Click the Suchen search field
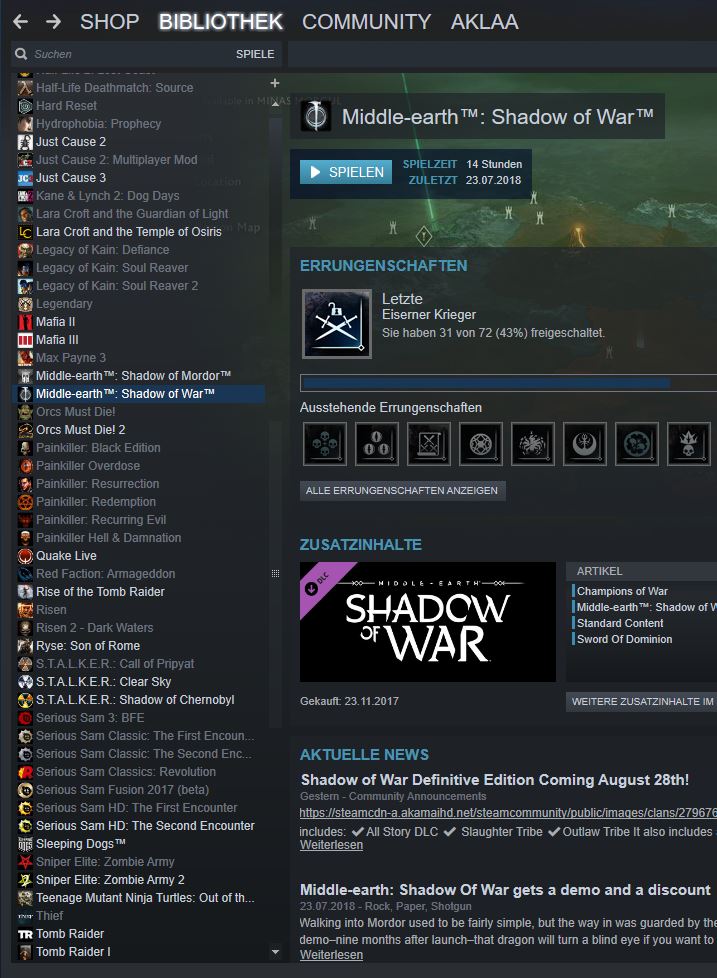 (125, 54)
